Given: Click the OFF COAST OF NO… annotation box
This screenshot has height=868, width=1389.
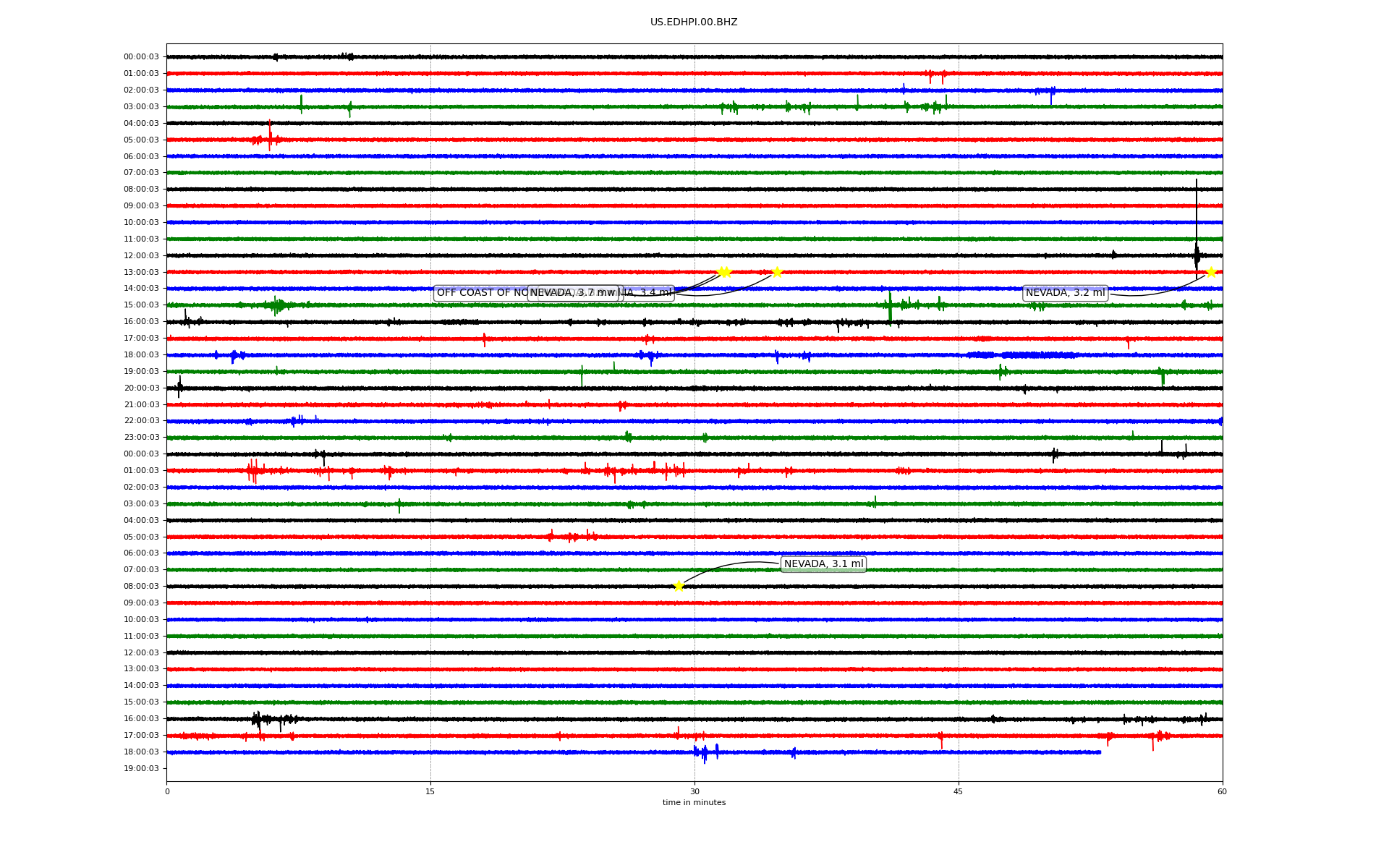Looking at the screenshot, I should click(x=481, y=293).
